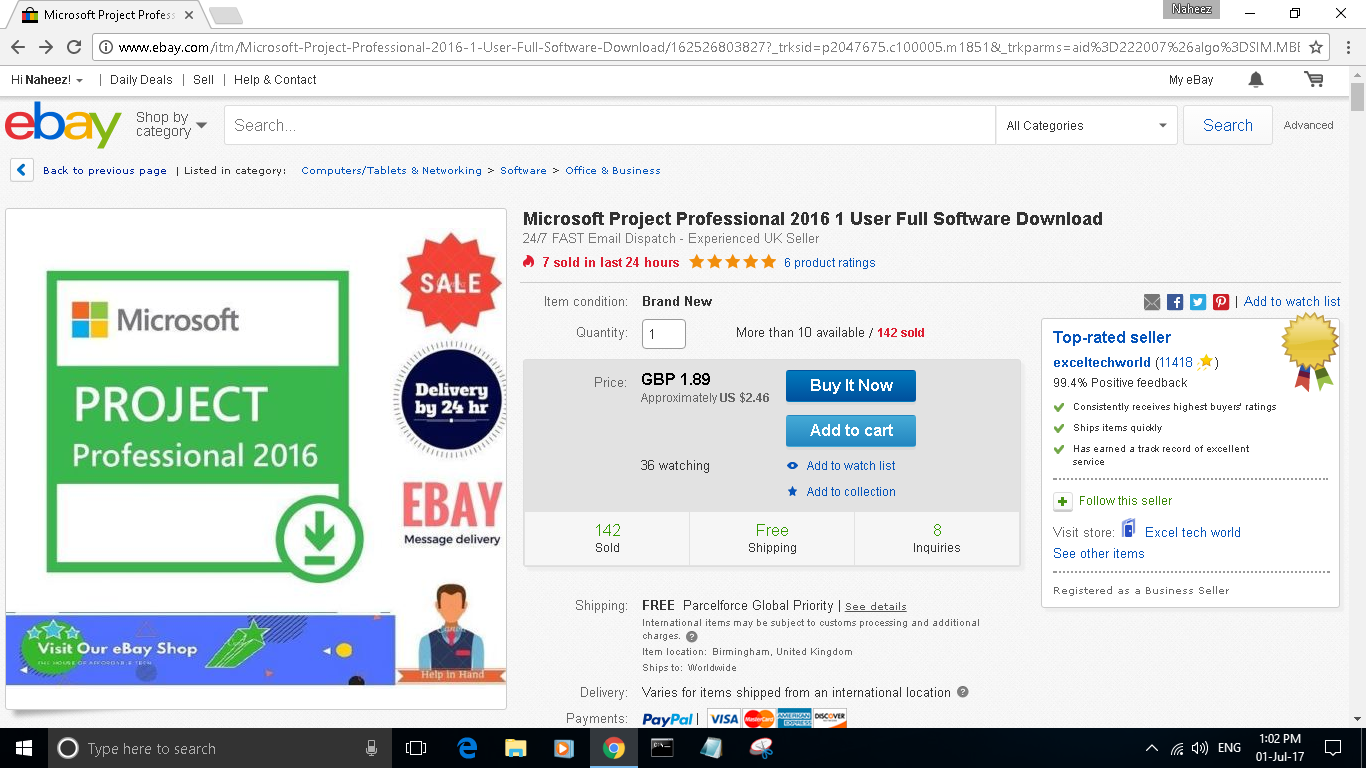Open Computers/Tablets & Networking breadcrumb
The width and height of the screenshot is (1366, 768).
[x=391, y=171]
